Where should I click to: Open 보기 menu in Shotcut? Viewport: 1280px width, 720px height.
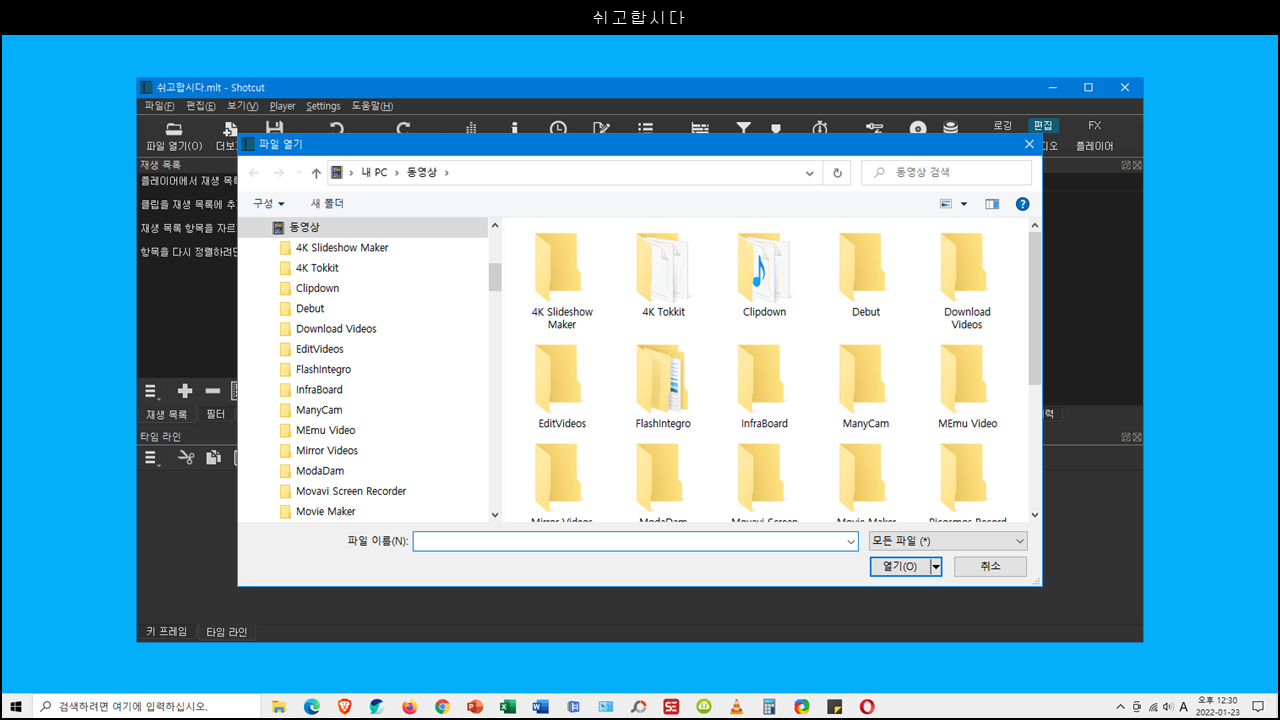pos(242,106)
